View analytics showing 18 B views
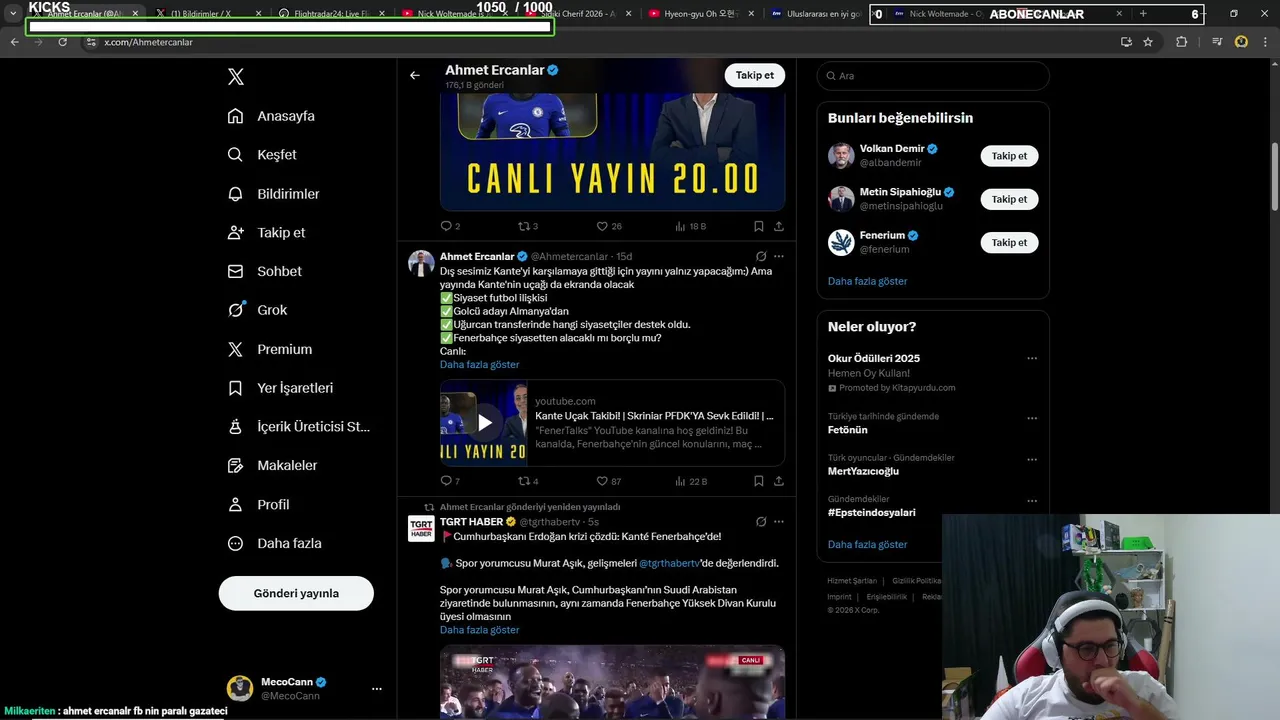1280x720 pixels. [690, 227]
